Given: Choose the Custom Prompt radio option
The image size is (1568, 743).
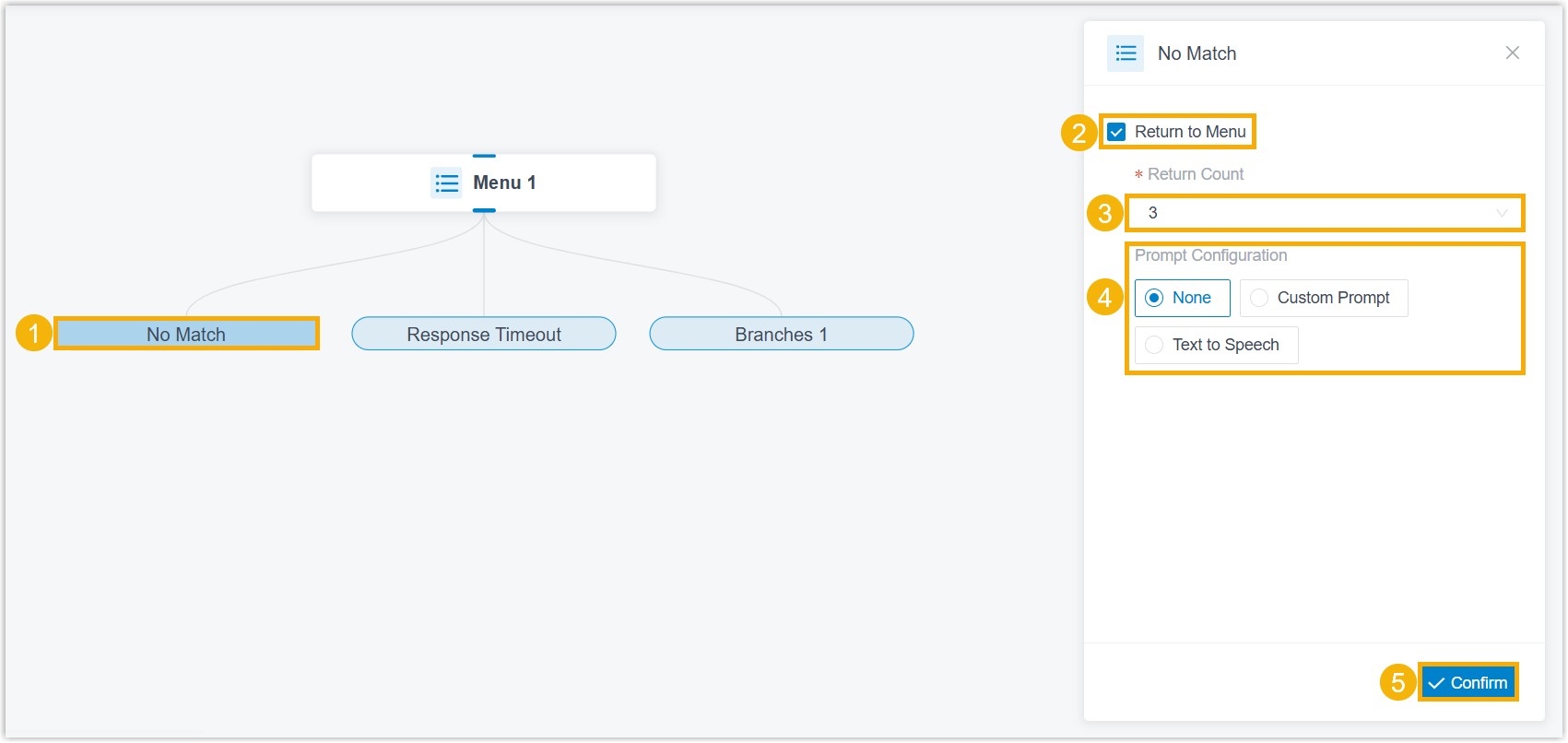Looking at the screenshot, I should coord(1324,298).
